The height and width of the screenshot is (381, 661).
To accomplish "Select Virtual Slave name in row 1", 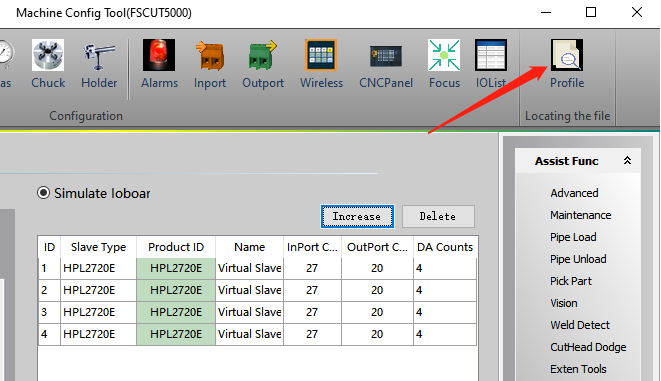I will click(x=250, y=268).
